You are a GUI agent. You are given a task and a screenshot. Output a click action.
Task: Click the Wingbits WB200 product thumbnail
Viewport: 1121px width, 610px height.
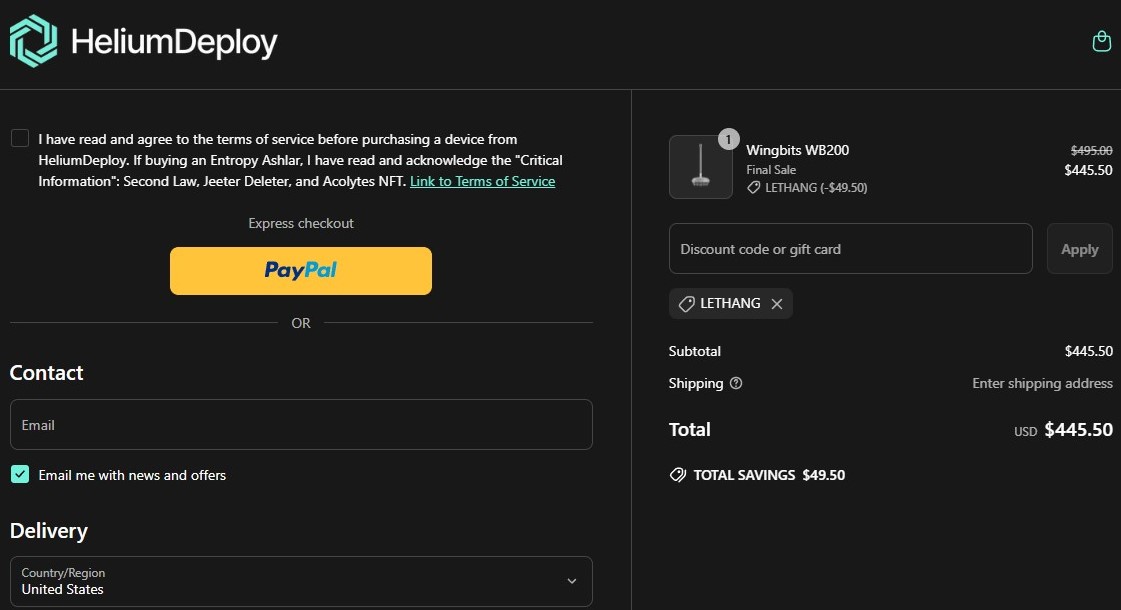tap(700, 167)
